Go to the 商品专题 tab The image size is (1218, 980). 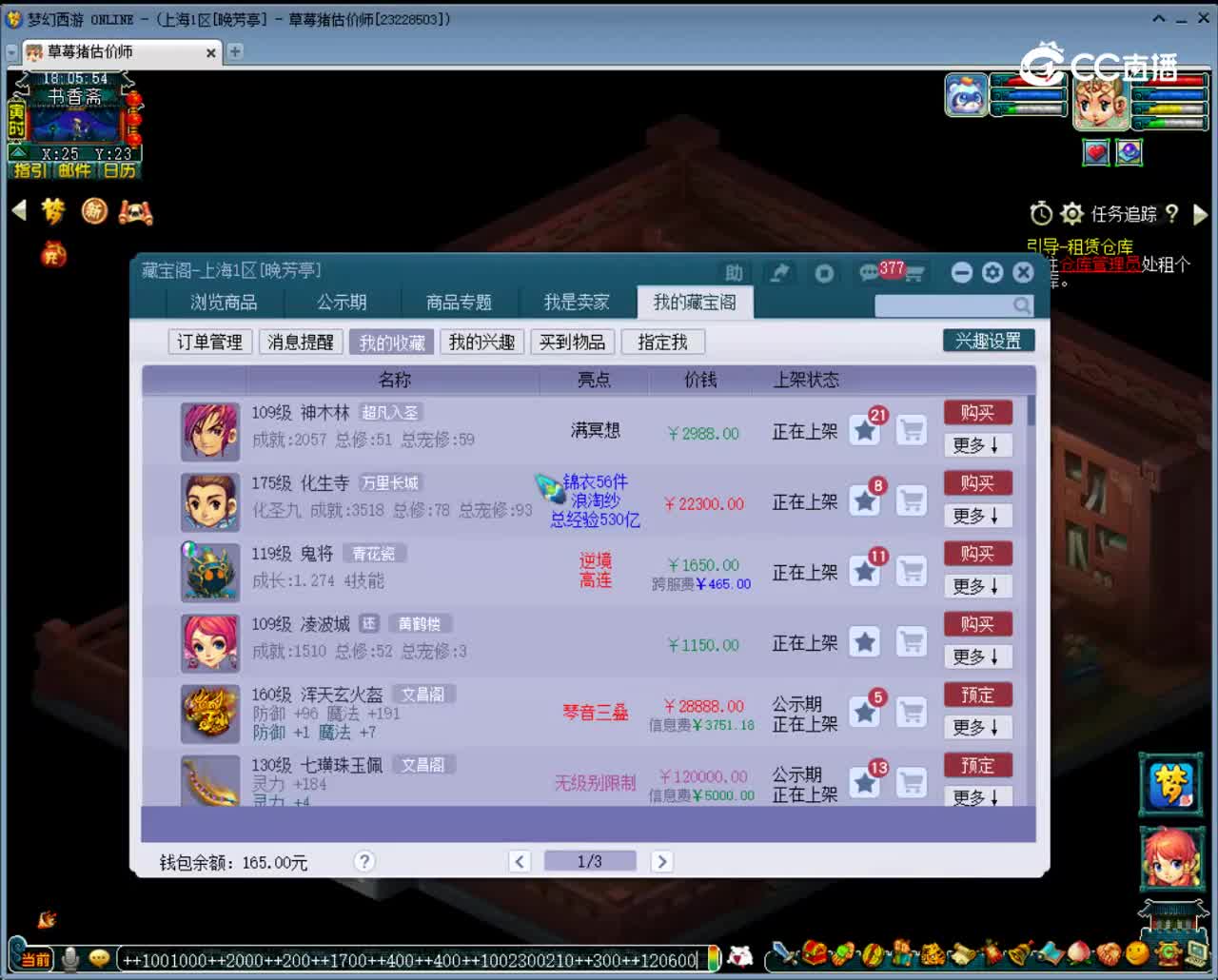point(459,303)
